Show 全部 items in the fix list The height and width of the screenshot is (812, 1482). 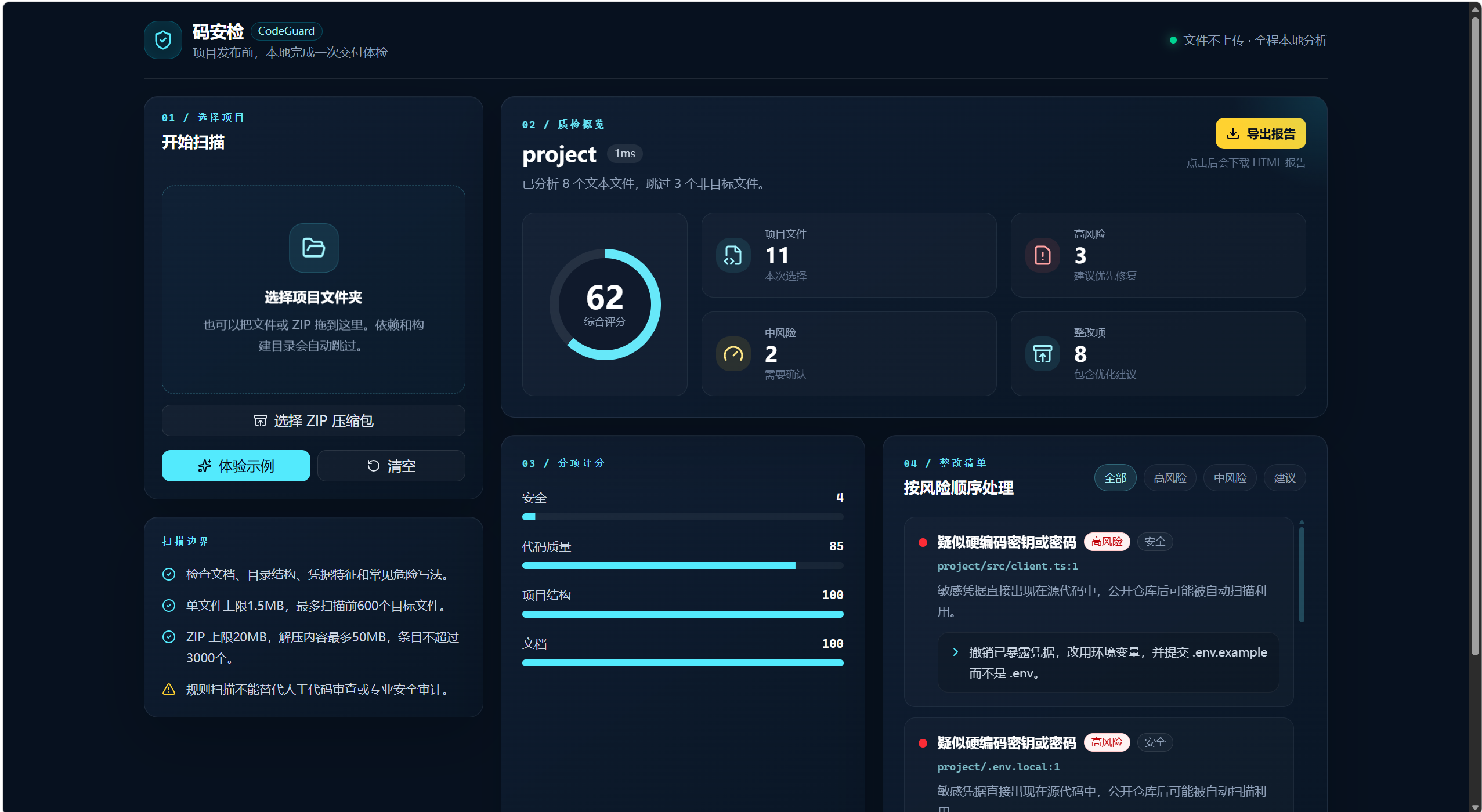pyautogui.click(x=1115, y=478)
